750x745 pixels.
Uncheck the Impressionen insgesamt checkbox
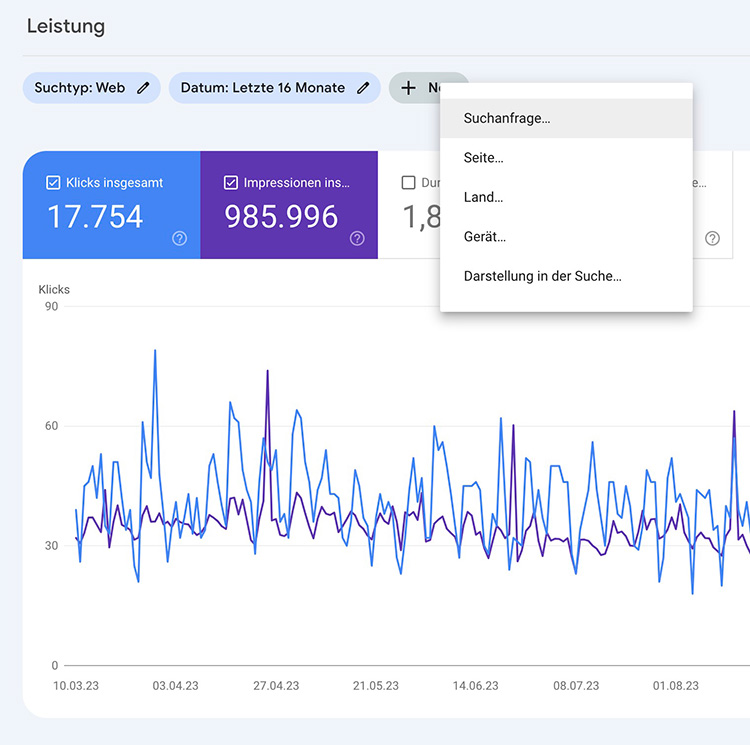pyautogui.click(x=231, y=183)
